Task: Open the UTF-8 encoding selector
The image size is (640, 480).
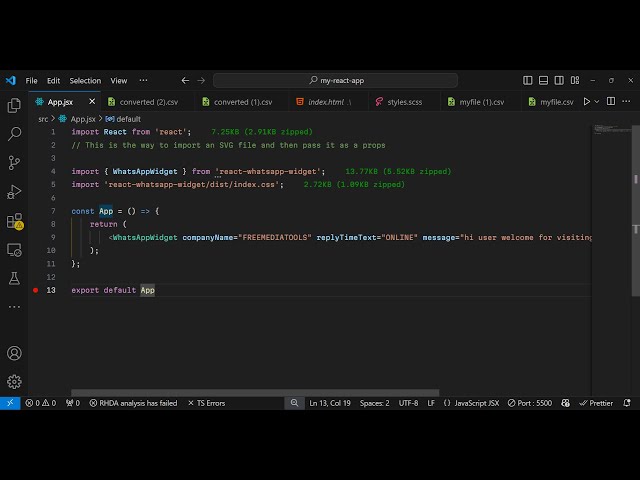Action: click(408, 403)
